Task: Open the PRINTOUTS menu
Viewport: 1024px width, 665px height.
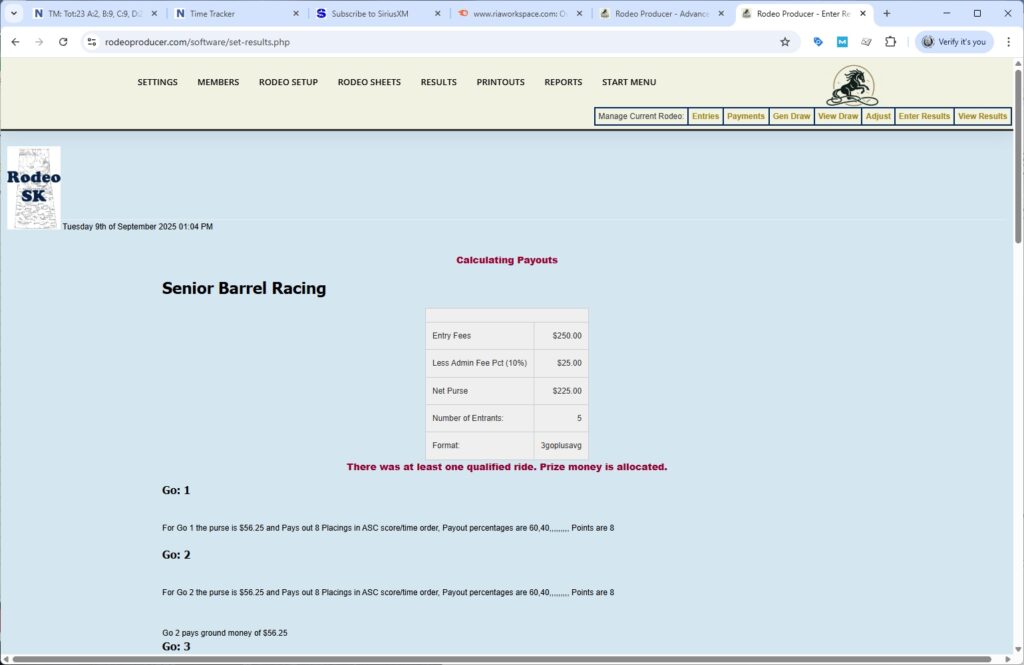Action: point(500,82)
